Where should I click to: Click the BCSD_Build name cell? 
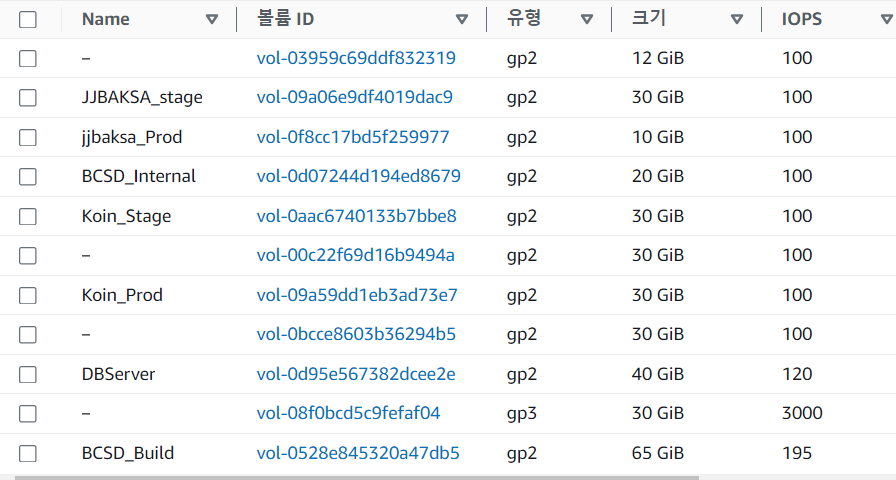click(x=128, y=453)
